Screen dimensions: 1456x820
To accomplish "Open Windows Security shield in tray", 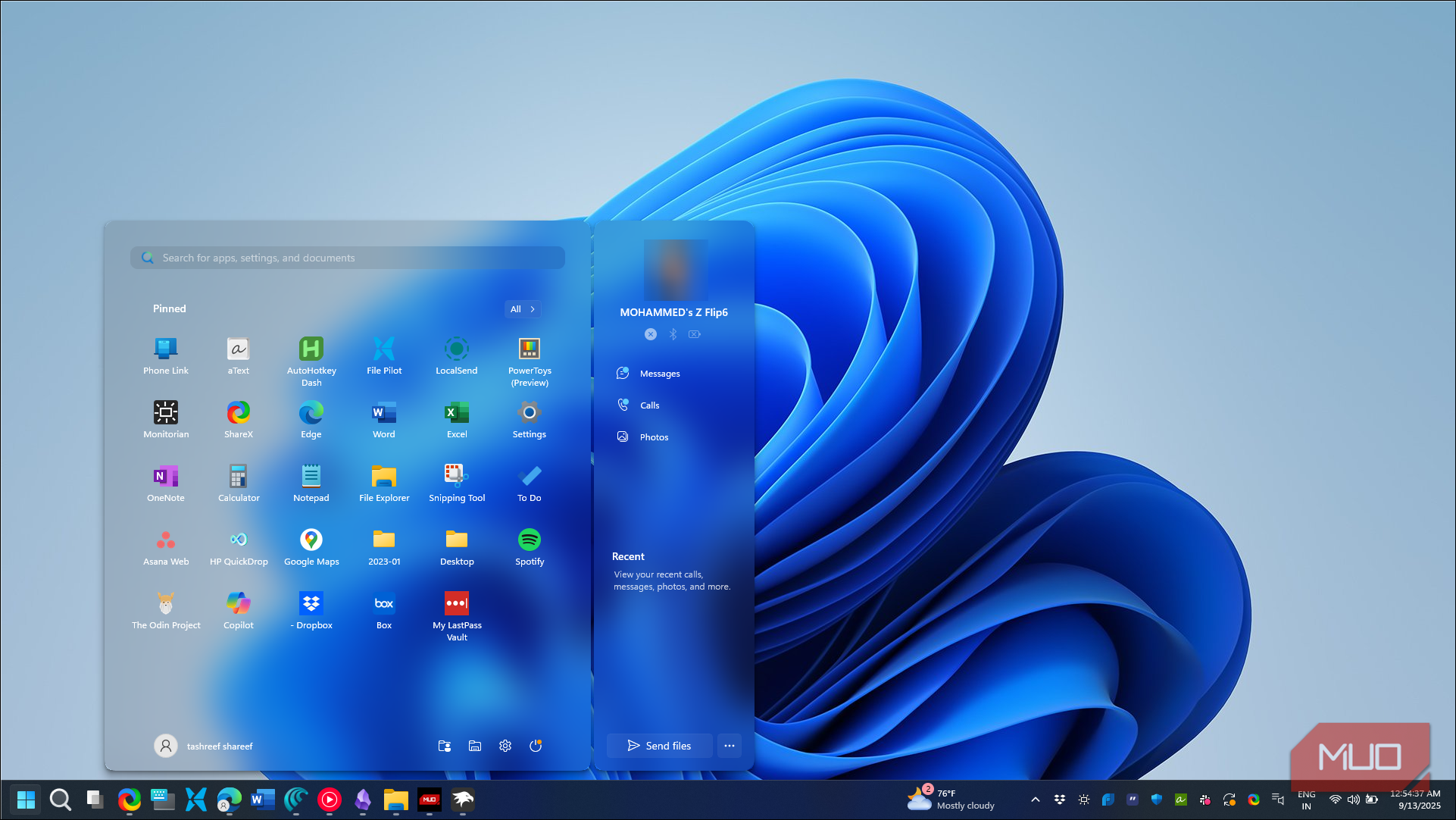I will click(x=1157, y=800).
